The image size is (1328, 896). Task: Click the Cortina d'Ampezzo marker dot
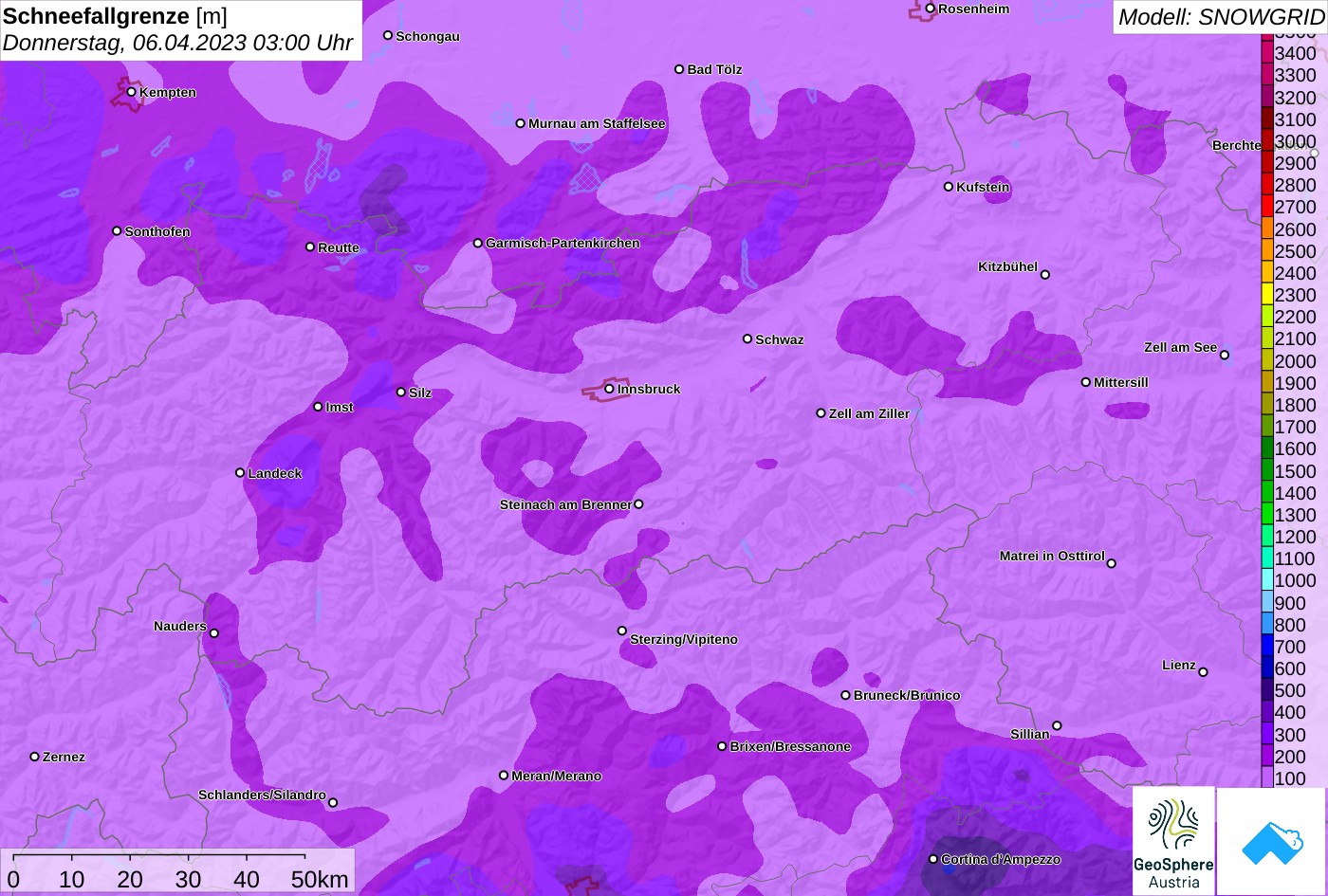[933, 859]
